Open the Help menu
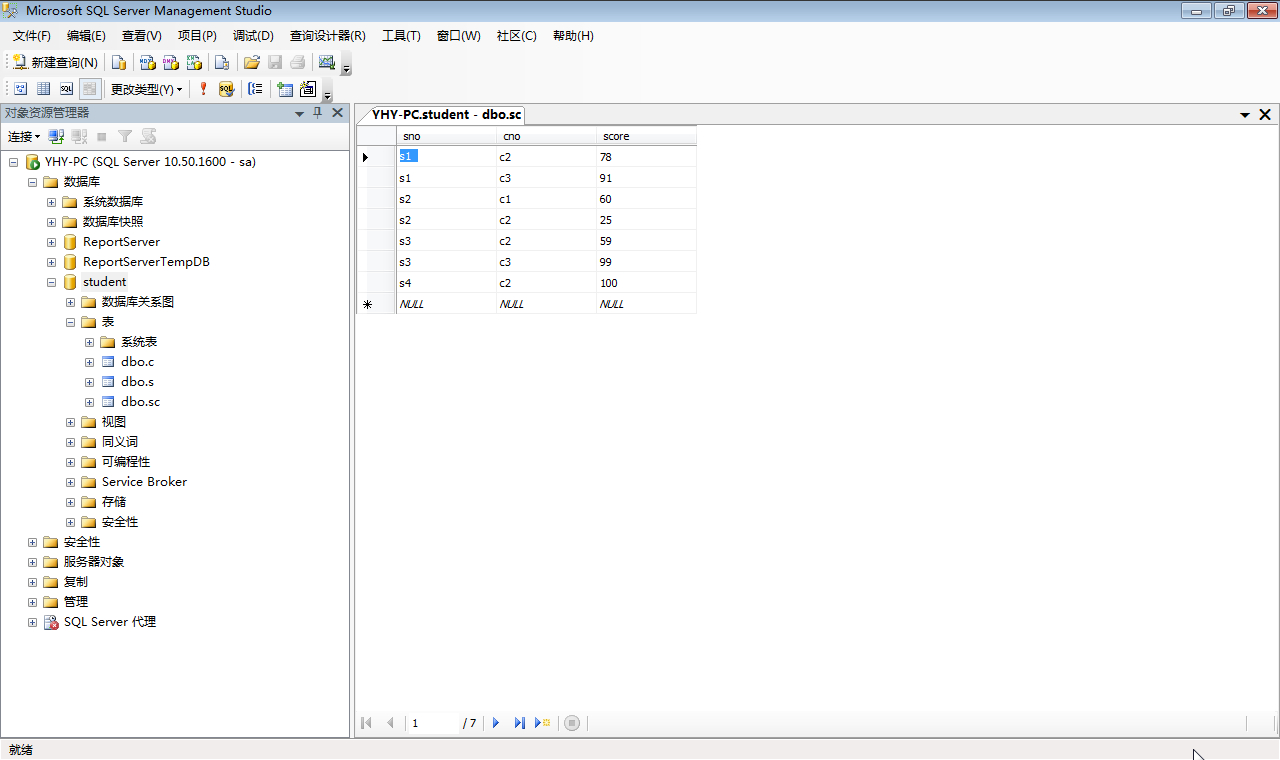 [573, 36]
